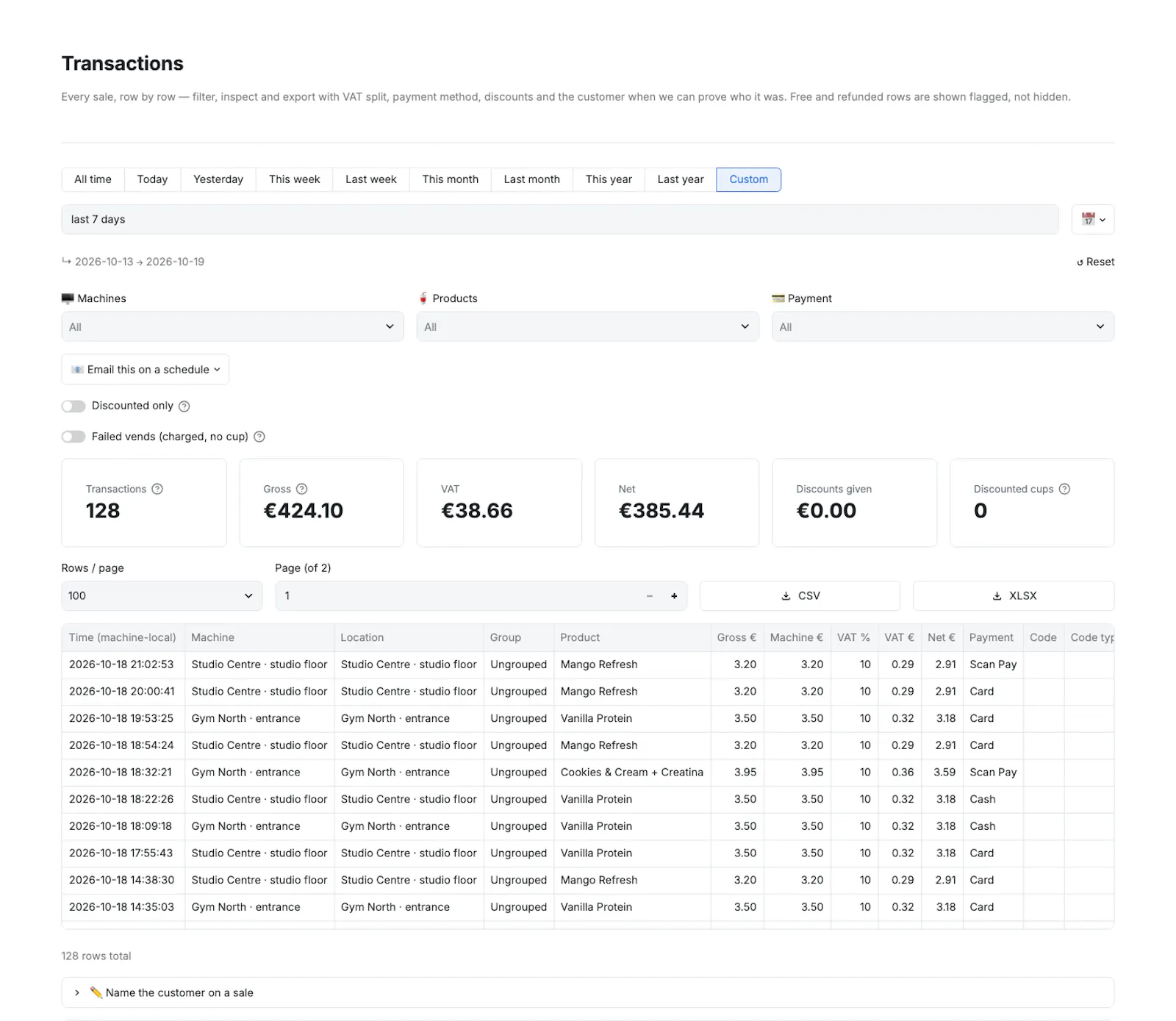Select the Yesterday range tab
The height and width of the screenshot is (1021, 1176).
pos(218,179)
